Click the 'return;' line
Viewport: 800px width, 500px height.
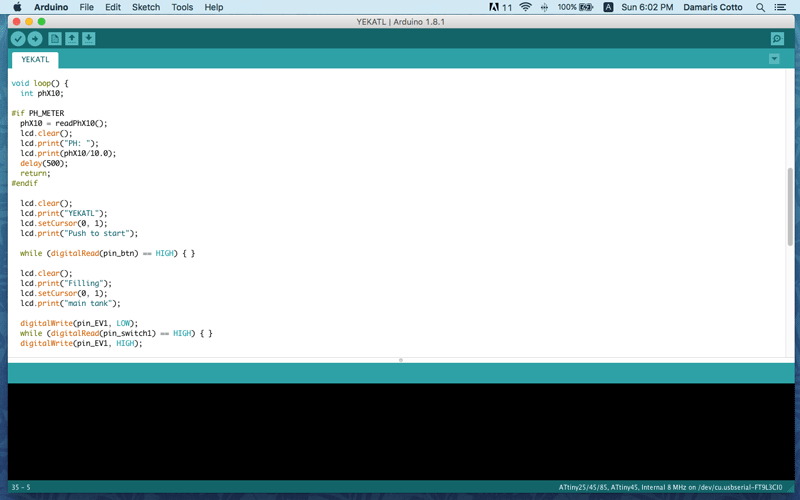(35, 173)
